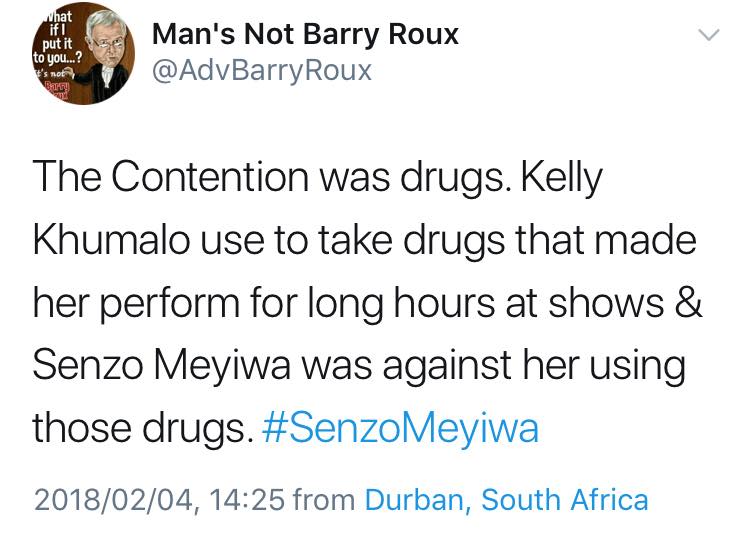750x538 pixels.
Task: Open the #SenzoMeyiwa hashtag
Action: click(x=400, y=427)
